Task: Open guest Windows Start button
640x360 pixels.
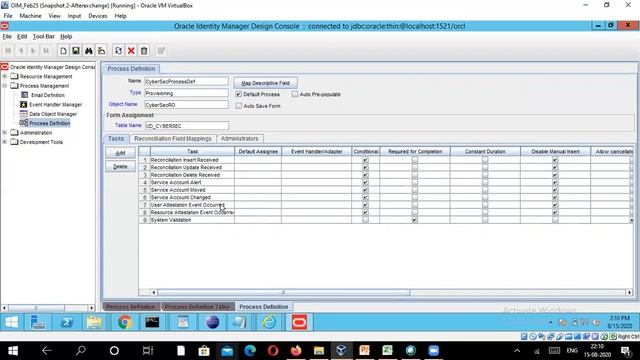Action: (x=11, y=322)
